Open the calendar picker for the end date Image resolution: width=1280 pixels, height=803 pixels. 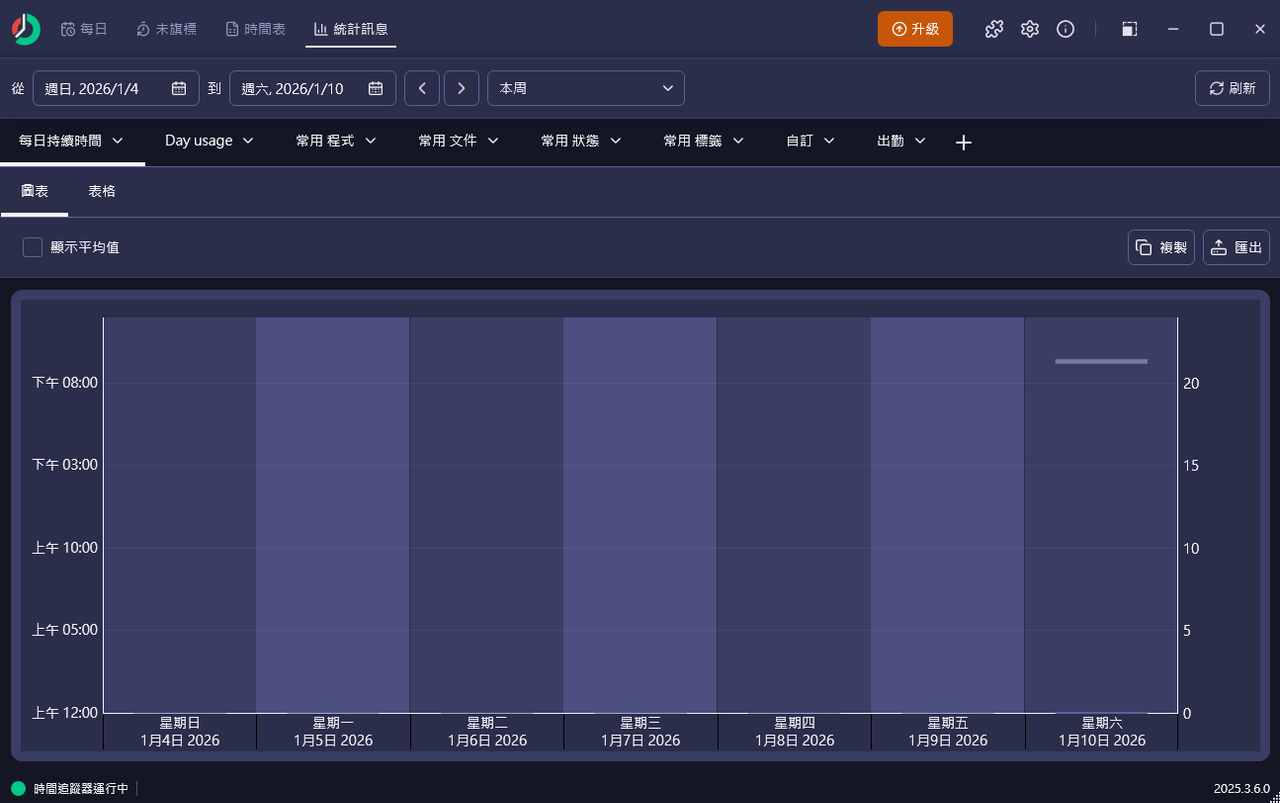[376, 88]
